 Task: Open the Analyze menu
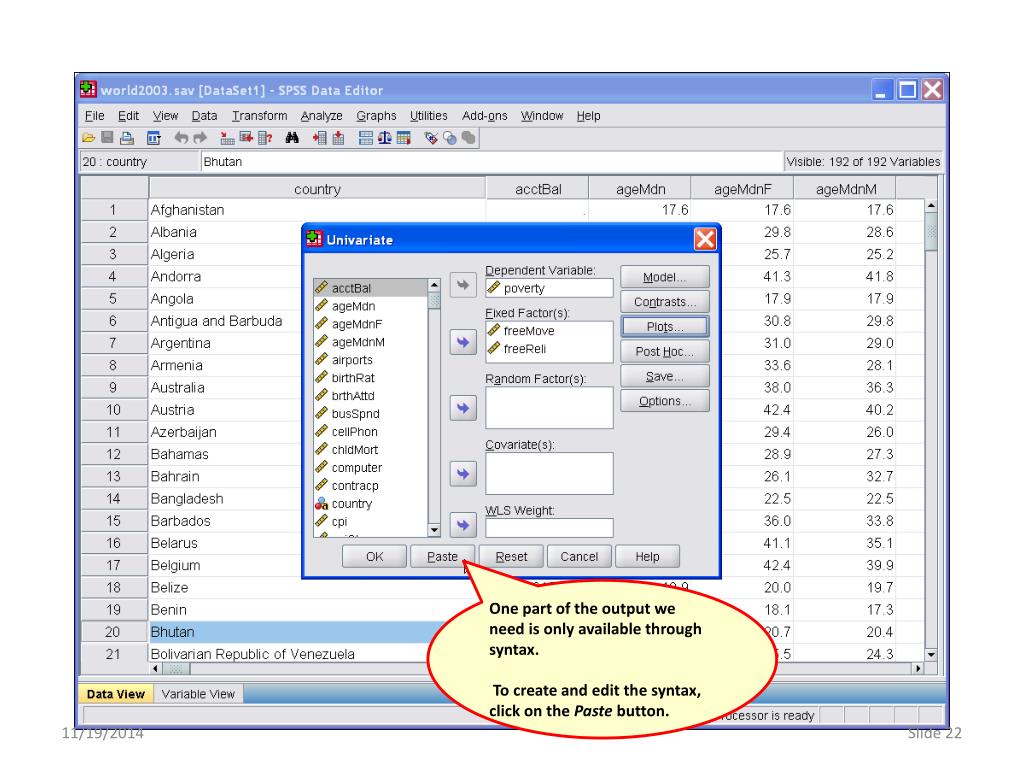coord(321,116)
